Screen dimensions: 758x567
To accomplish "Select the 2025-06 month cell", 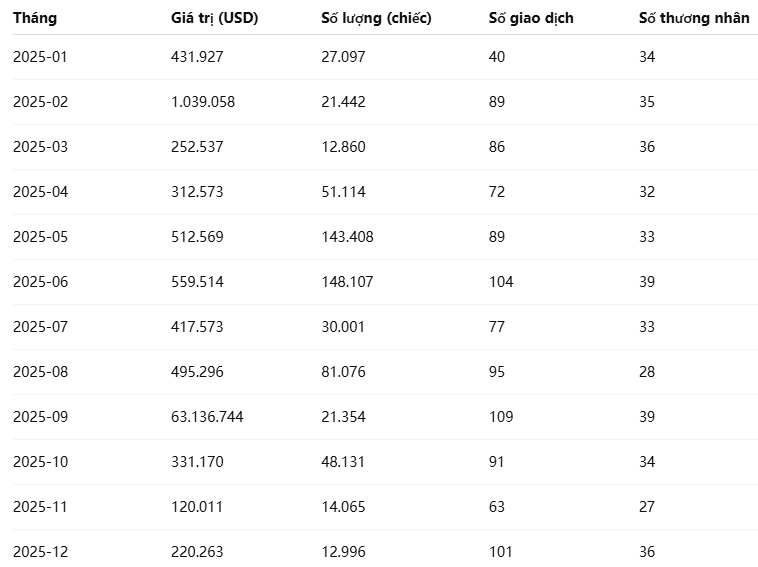I will (40, 282).
